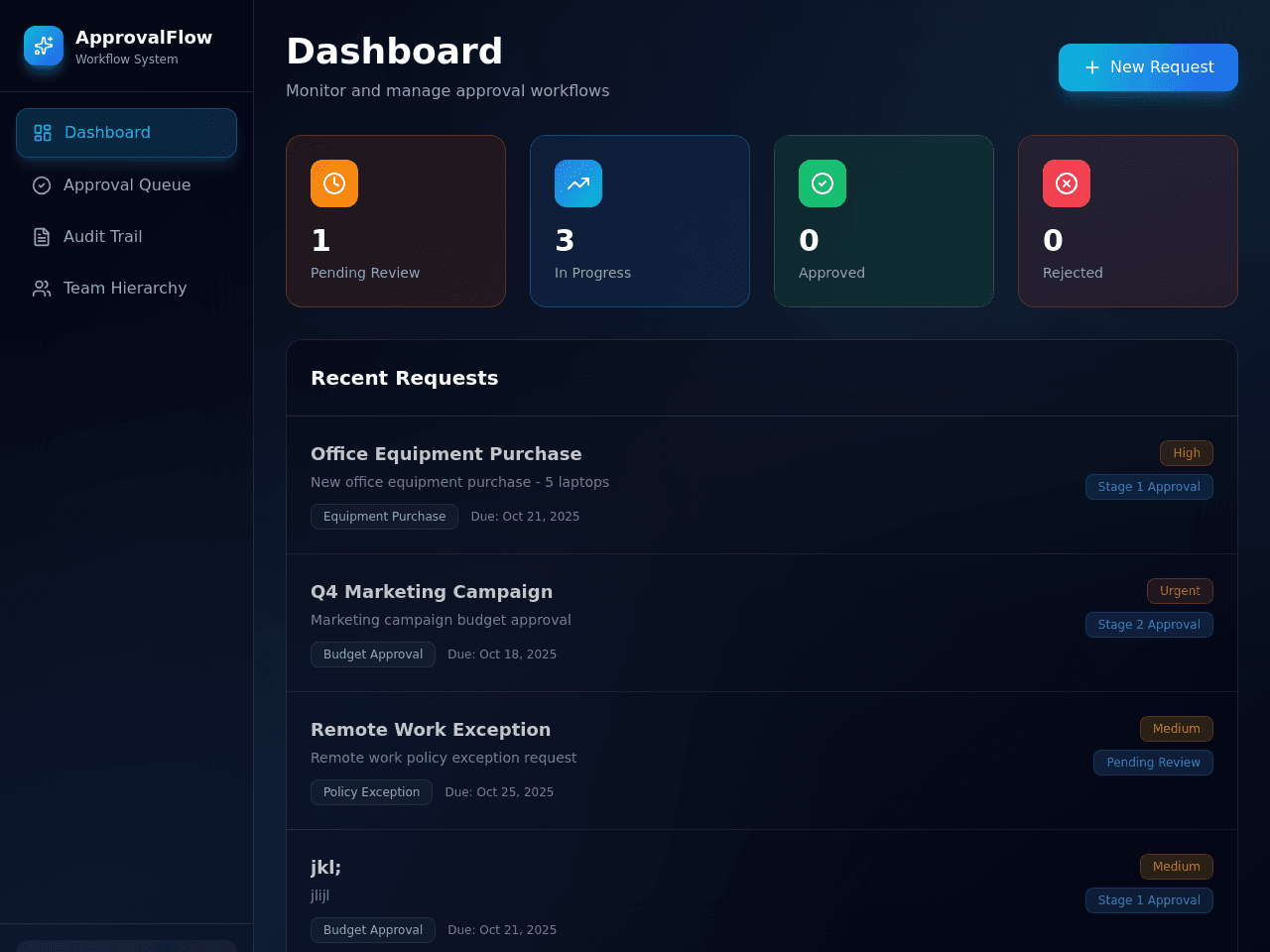Viewport: 1270px width, 952px height.
Task: Click the orange clock Pending Review icon
Action: click(334, 183)
